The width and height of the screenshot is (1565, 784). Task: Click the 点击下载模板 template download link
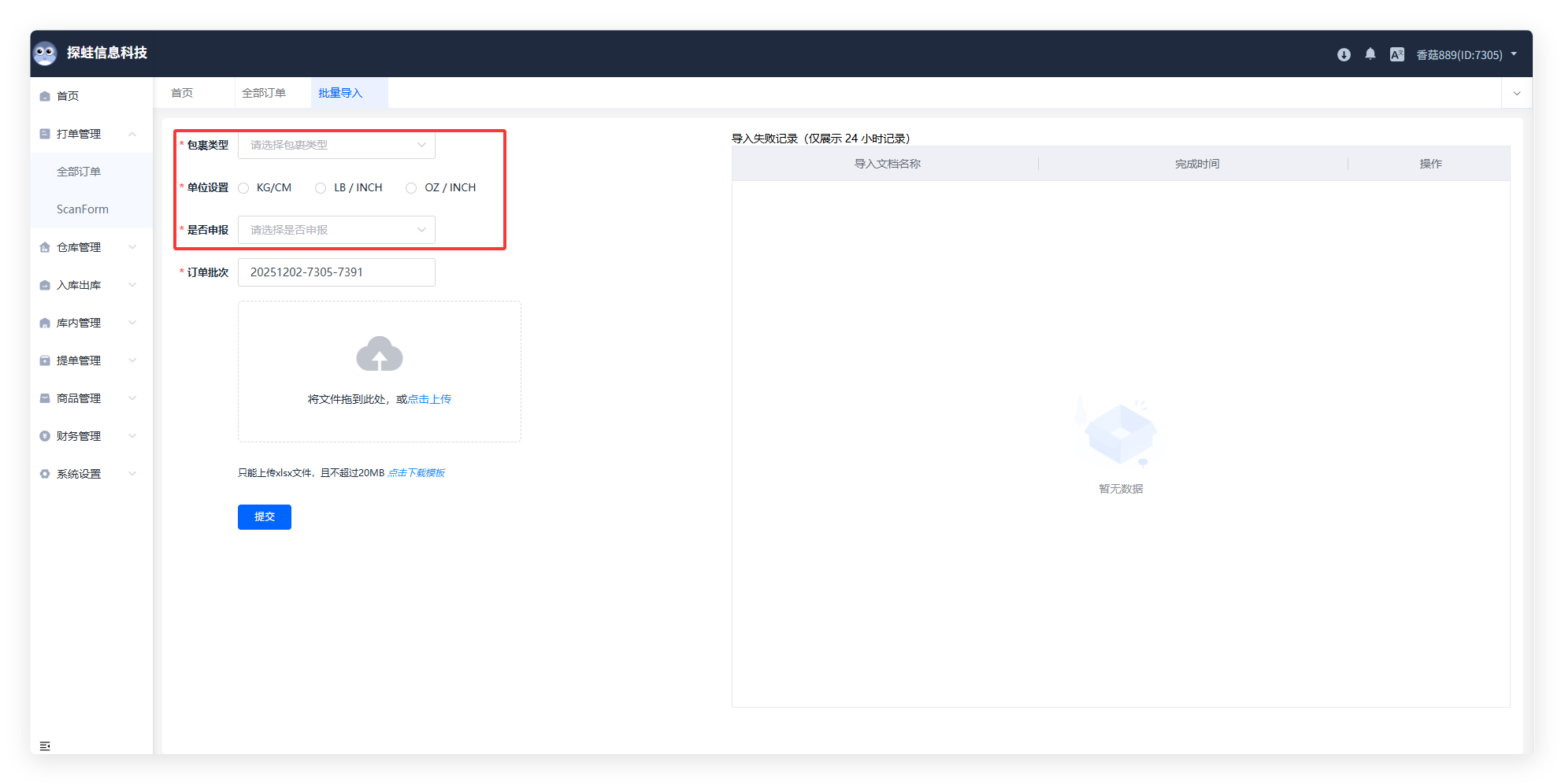[x=417, y=473]
